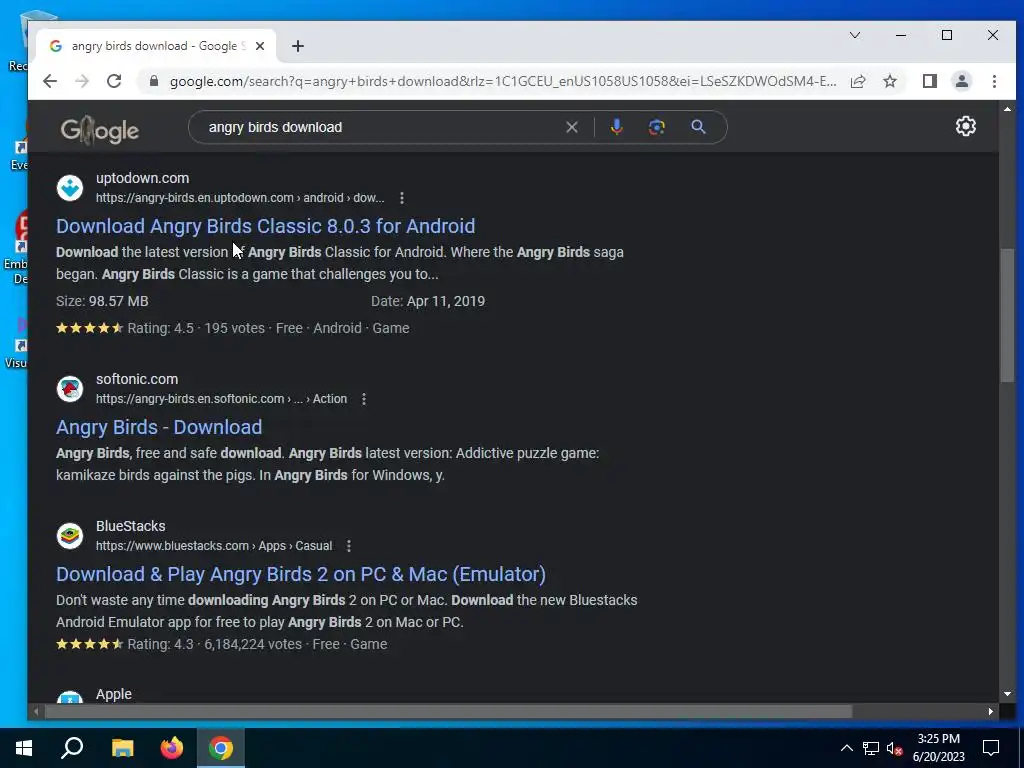The height and width of the screenshot is (768, 1024).
Task: Open tab search chevron in title bar
Action: 855,35
